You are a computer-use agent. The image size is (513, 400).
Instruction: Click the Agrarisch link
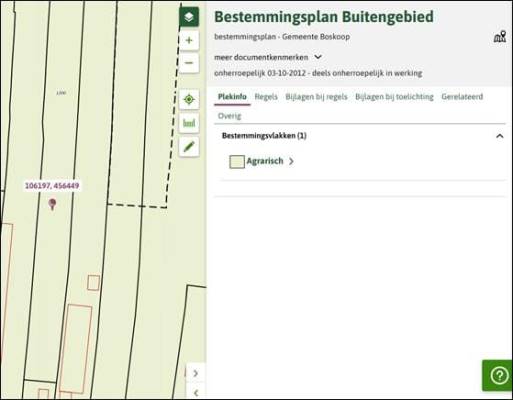[x=265, y=161]
